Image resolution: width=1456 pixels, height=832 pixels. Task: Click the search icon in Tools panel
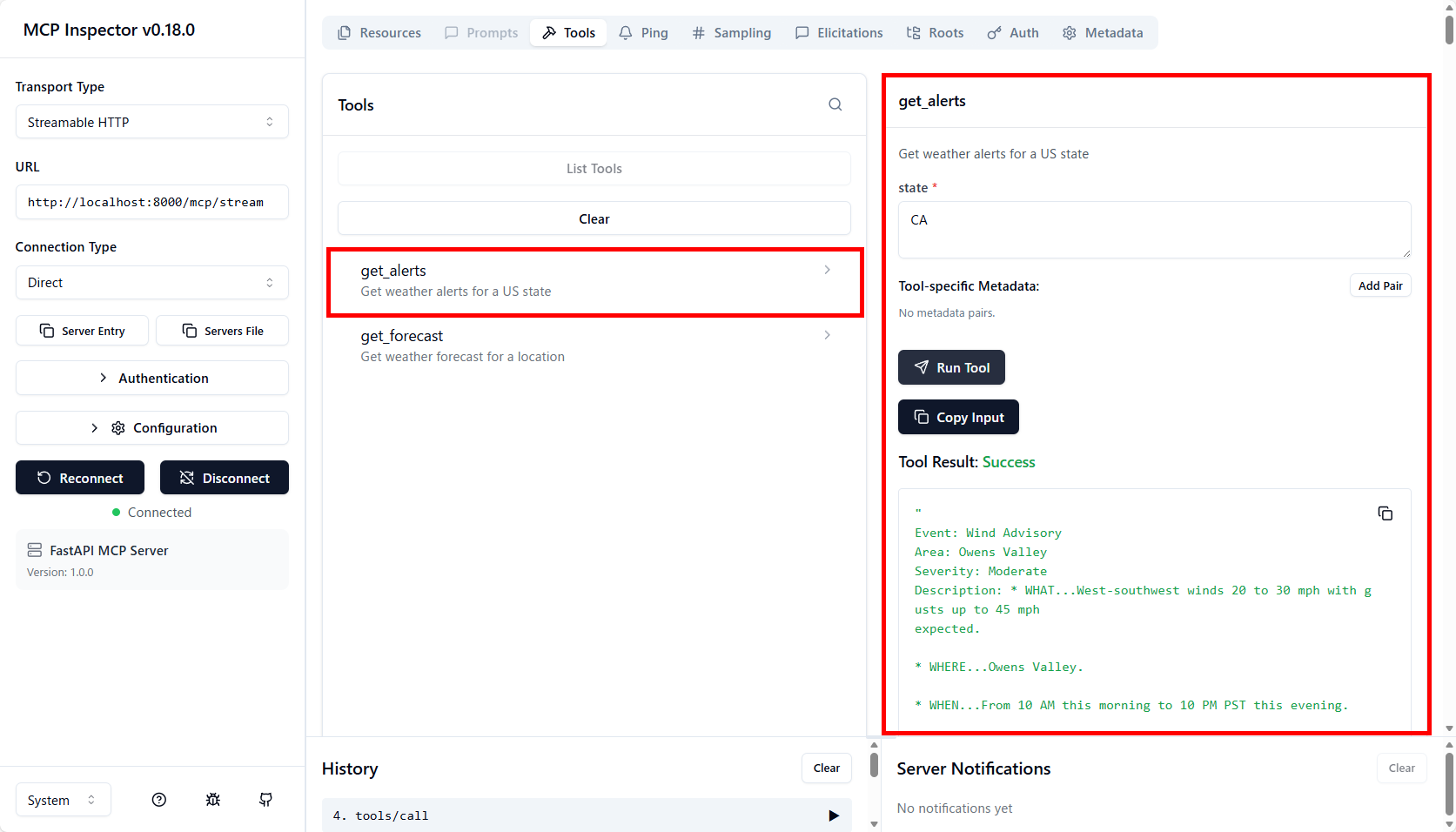point(835,104)
